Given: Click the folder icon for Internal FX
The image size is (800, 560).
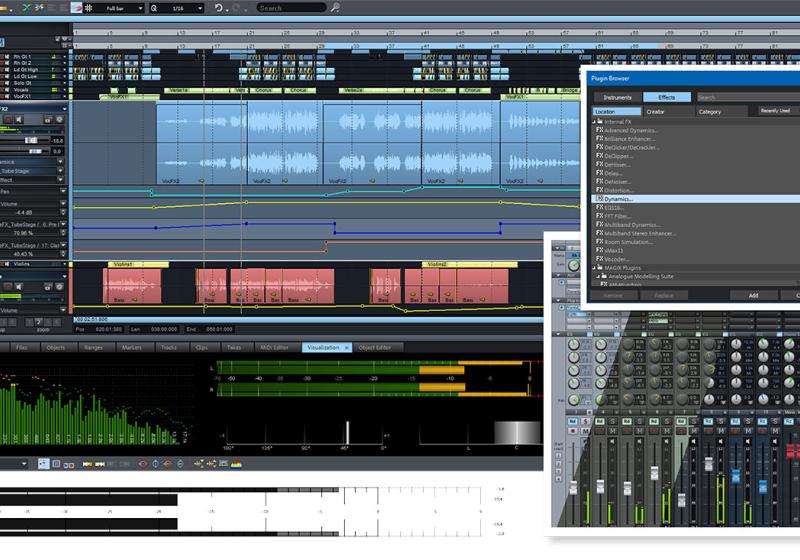Looking at the screenshot, I should pyautogui.click(x=598, y=121).
